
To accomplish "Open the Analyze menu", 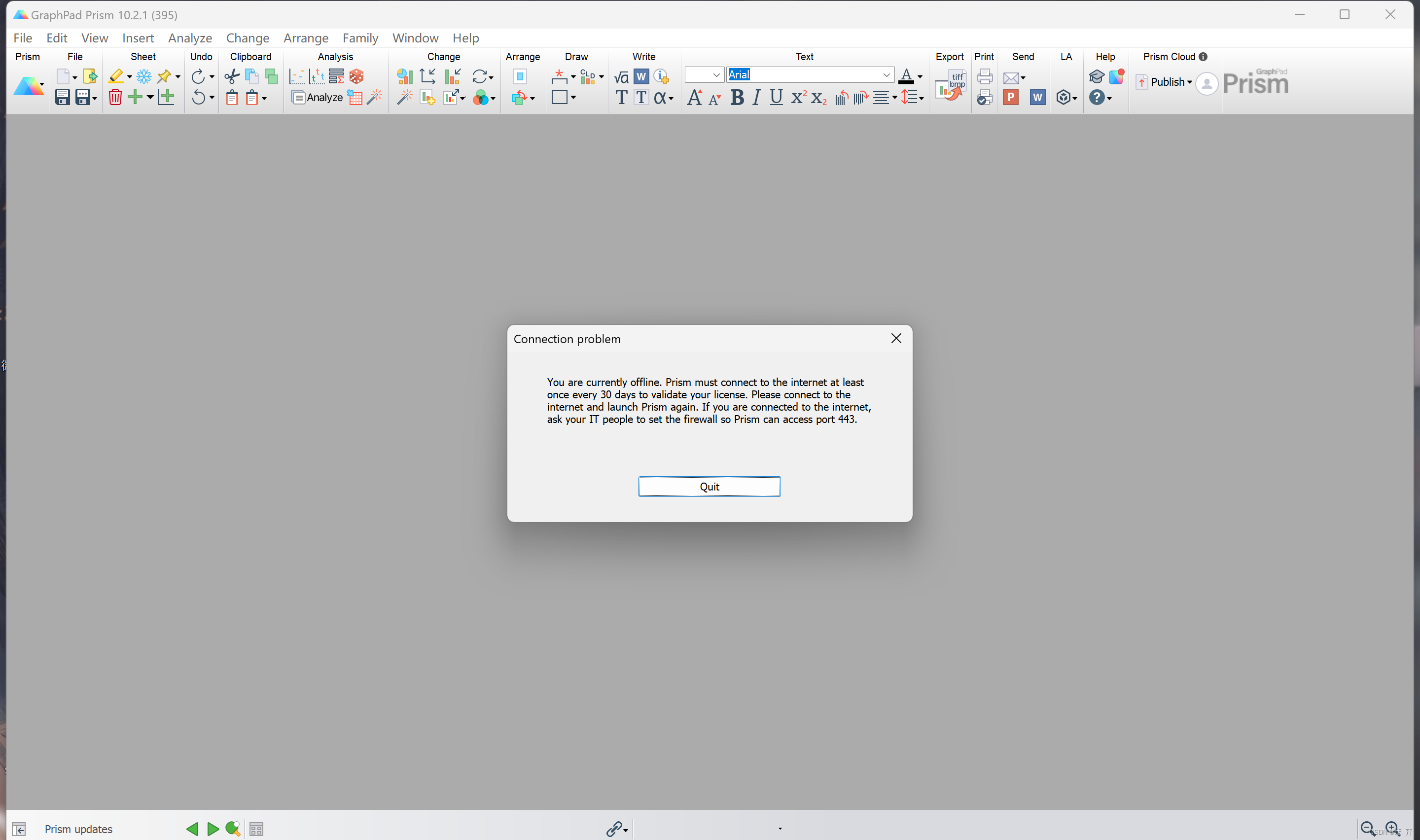I will pyautogui.click(x=190, y=38).
